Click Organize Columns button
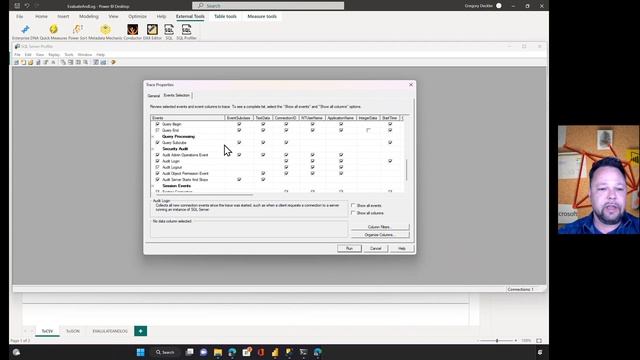Viewport: 640px width, 360px height. [380, 235]
